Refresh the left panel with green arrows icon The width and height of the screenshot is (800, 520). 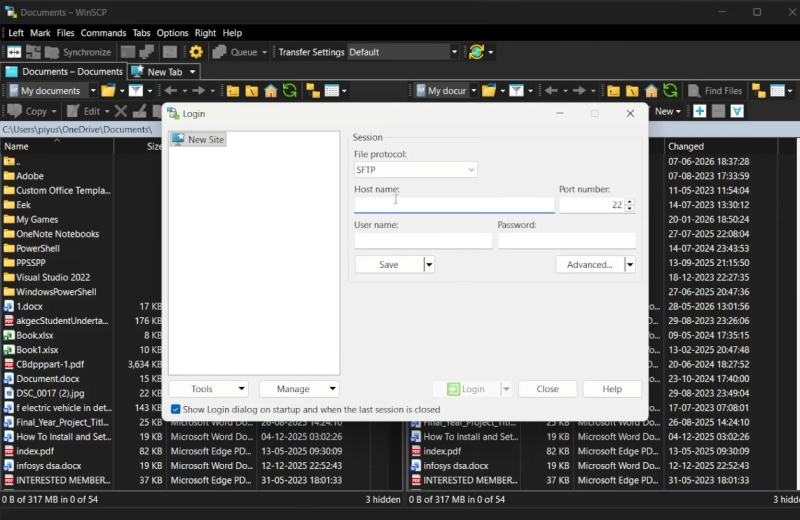290,91
